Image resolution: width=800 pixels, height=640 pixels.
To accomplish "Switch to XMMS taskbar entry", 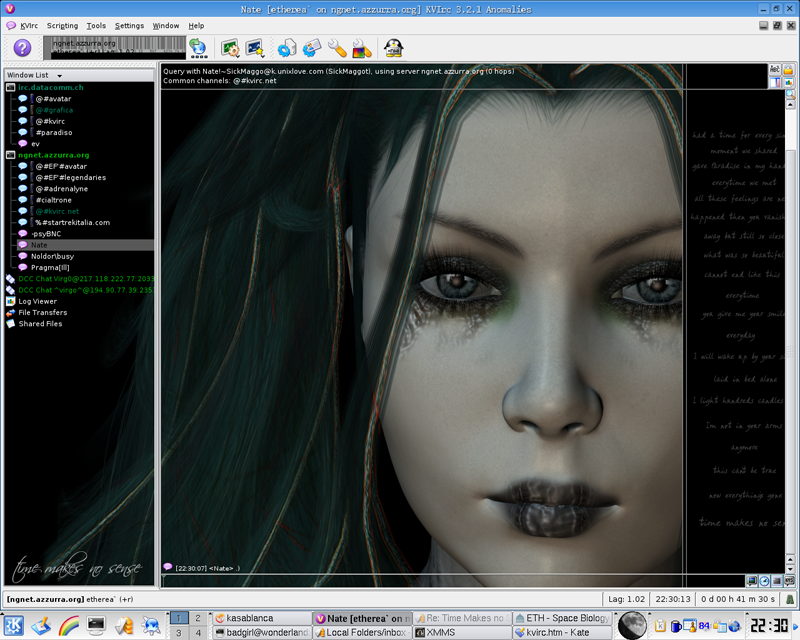I will point(462,632).
